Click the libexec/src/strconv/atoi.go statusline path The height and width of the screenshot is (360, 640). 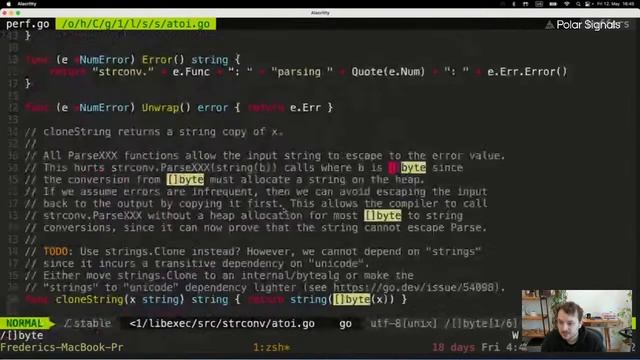pos(222,323)
